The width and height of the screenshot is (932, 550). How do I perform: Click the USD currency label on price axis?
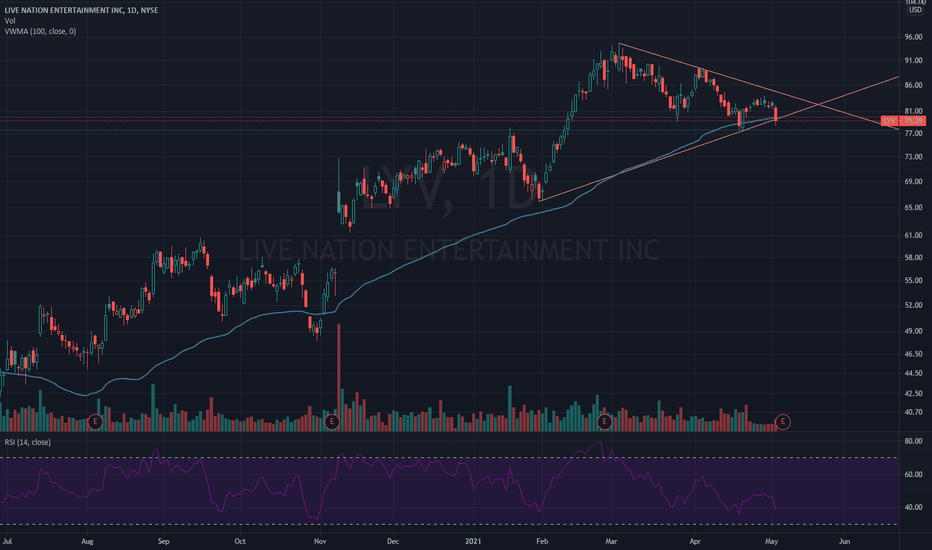915,10
